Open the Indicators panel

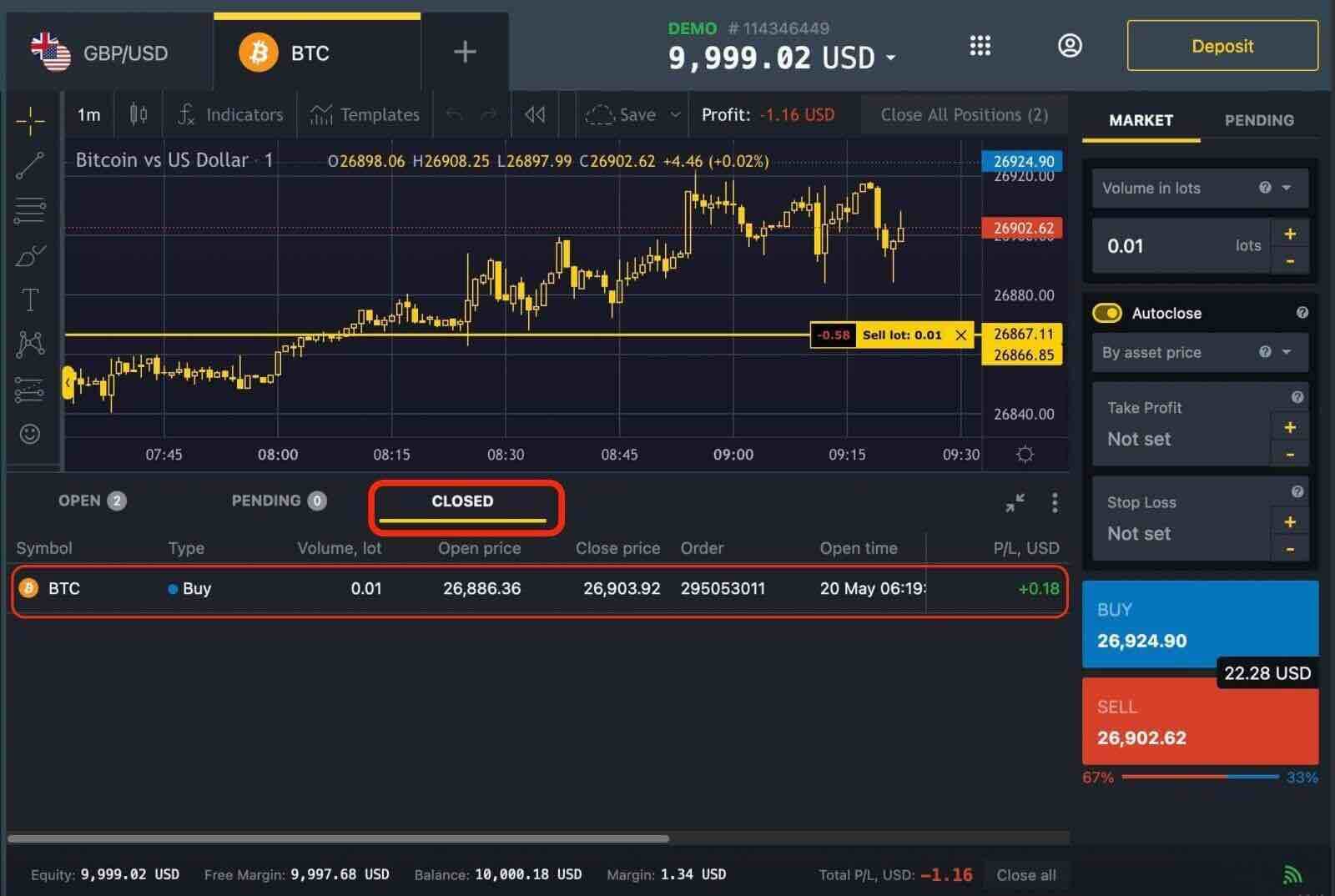229,114
